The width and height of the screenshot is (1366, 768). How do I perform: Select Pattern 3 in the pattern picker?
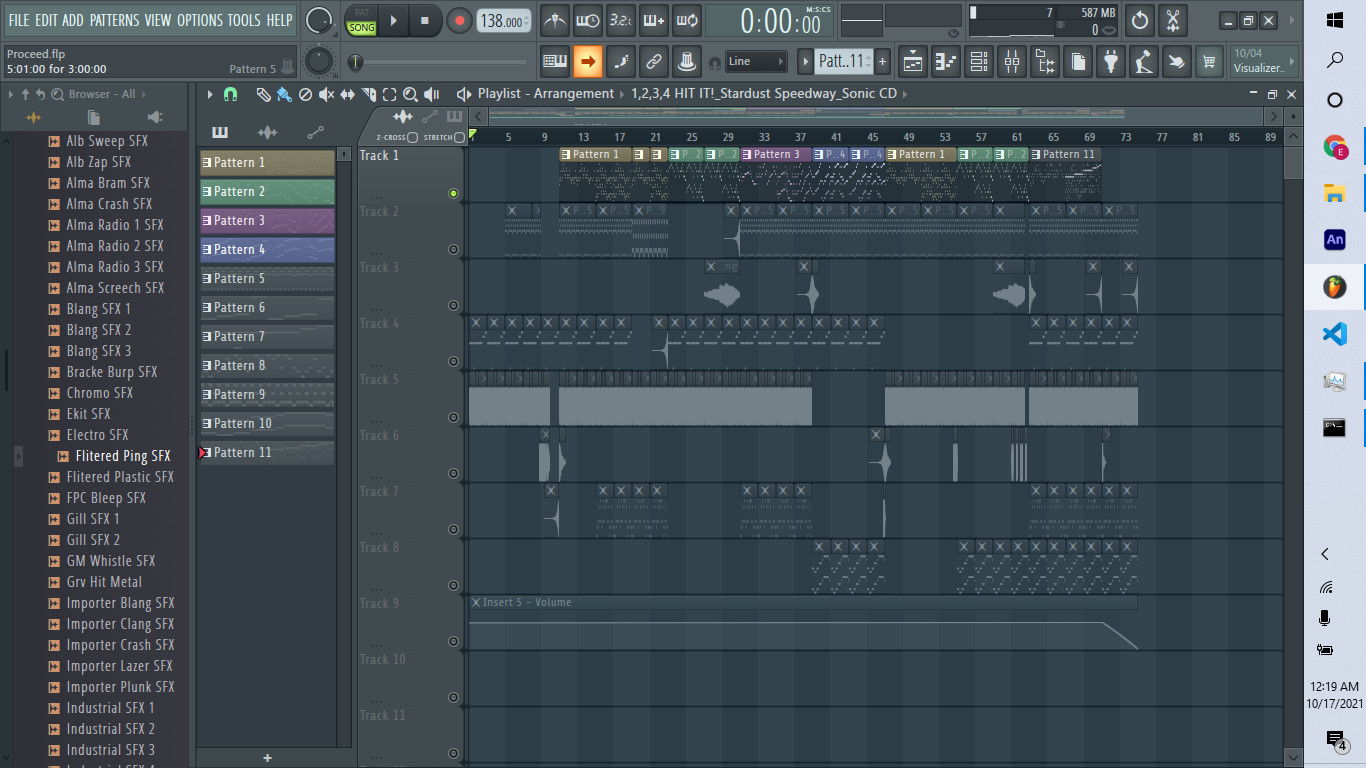click(x=267, y=220)
